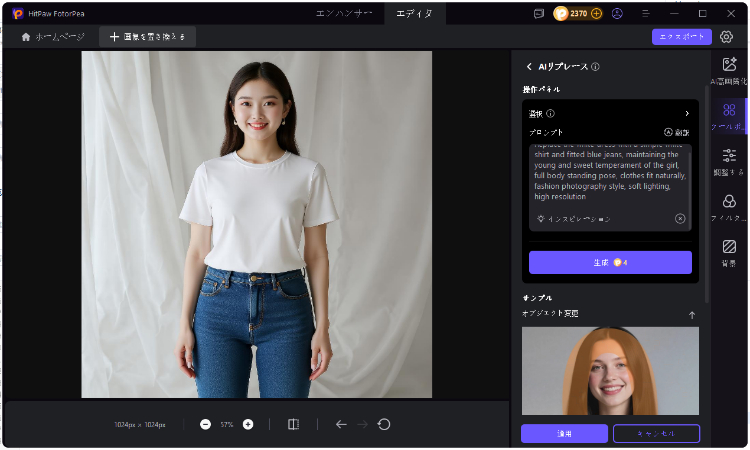Click the HitPaw FotorPea logo icon
Screen dimensions: 750x450
tap(18, 13)
